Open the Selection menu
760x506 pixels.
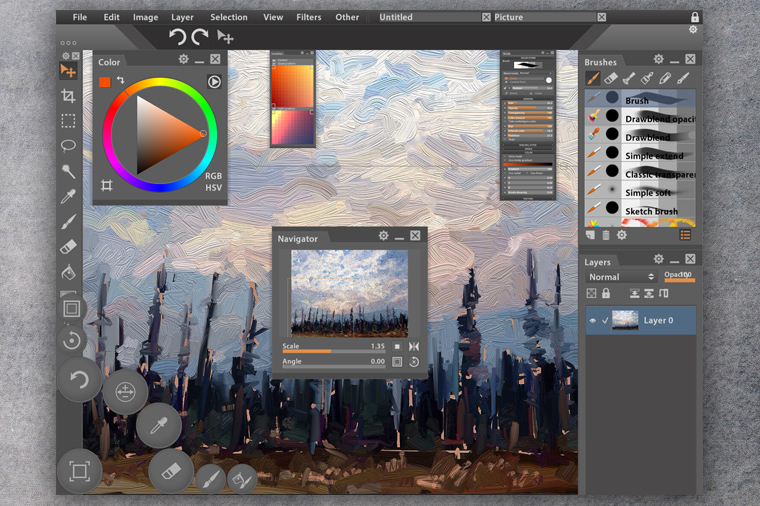(x=229, y=17)
